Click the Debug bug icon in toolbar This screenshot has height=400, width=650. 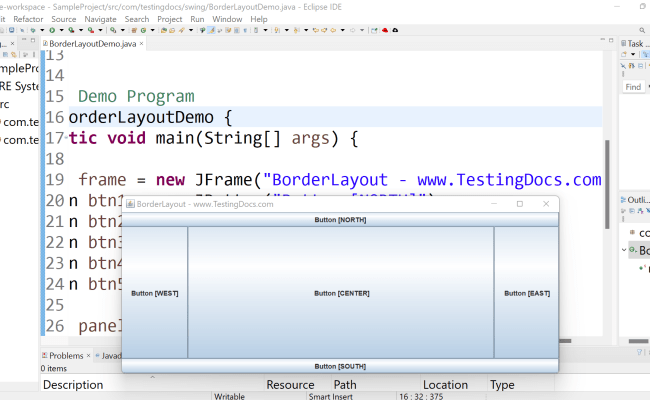33,30
